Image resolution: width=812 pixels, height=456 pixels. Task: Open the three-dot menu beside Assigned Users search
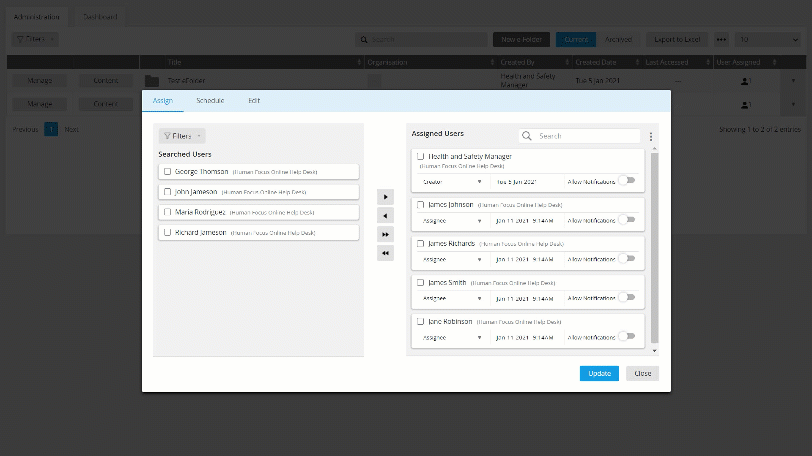click(651, 136)
